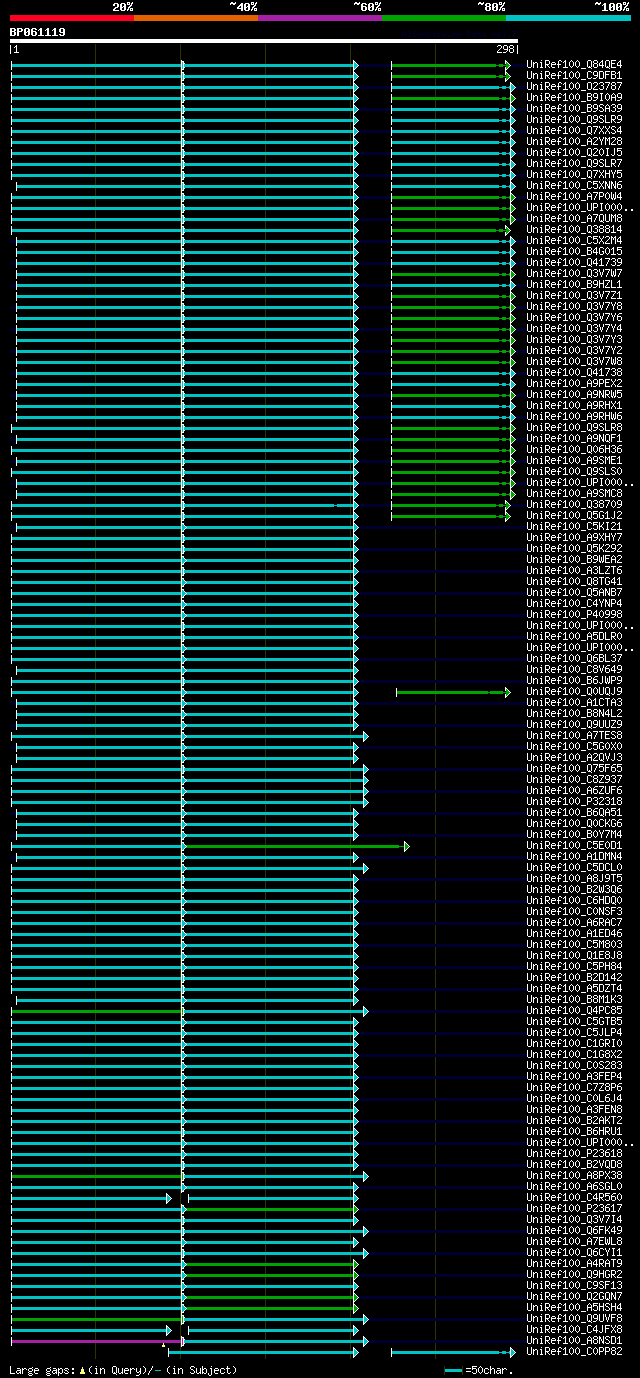Select the UniRef100_Q7XHY5 label
Viewport: 640px width, 1378px height.
tap(574, 174)
